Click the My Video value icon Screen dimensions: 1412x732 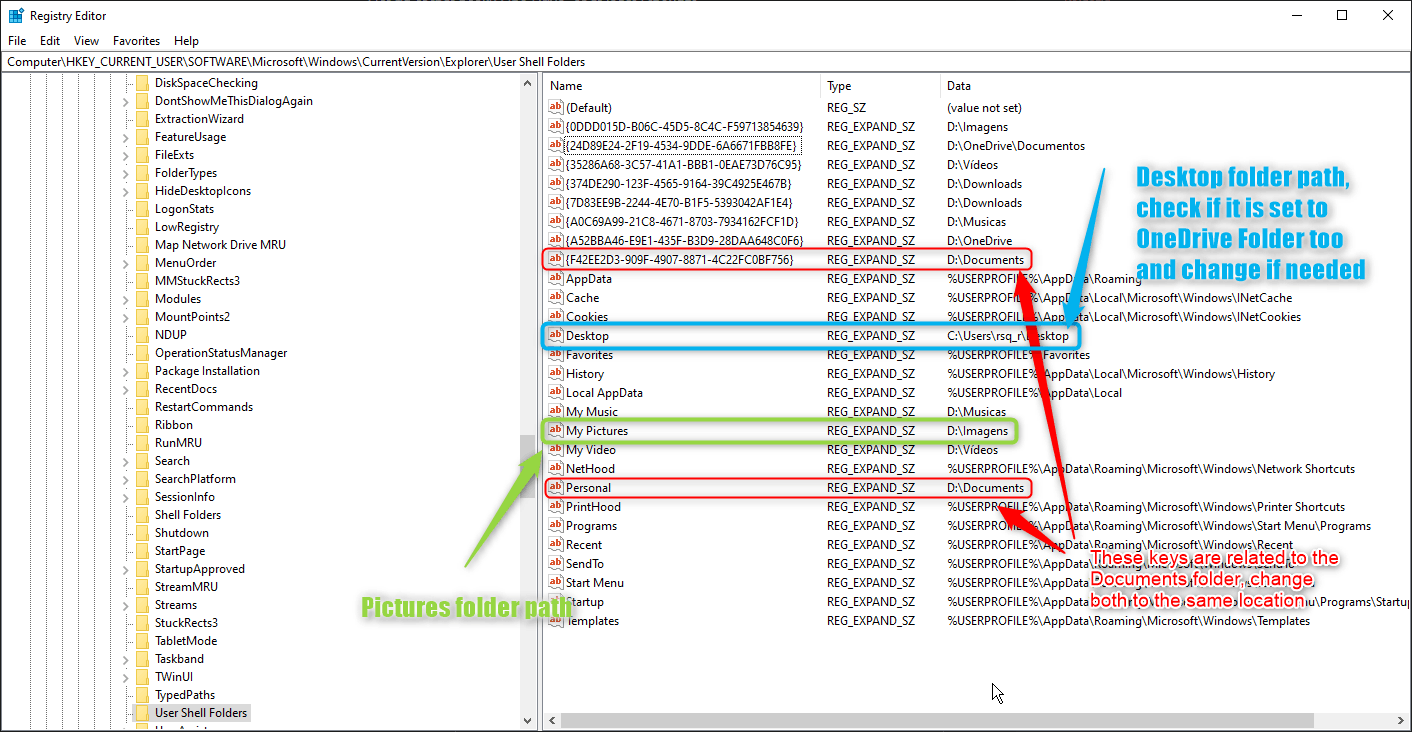click(x=556, y=449)
